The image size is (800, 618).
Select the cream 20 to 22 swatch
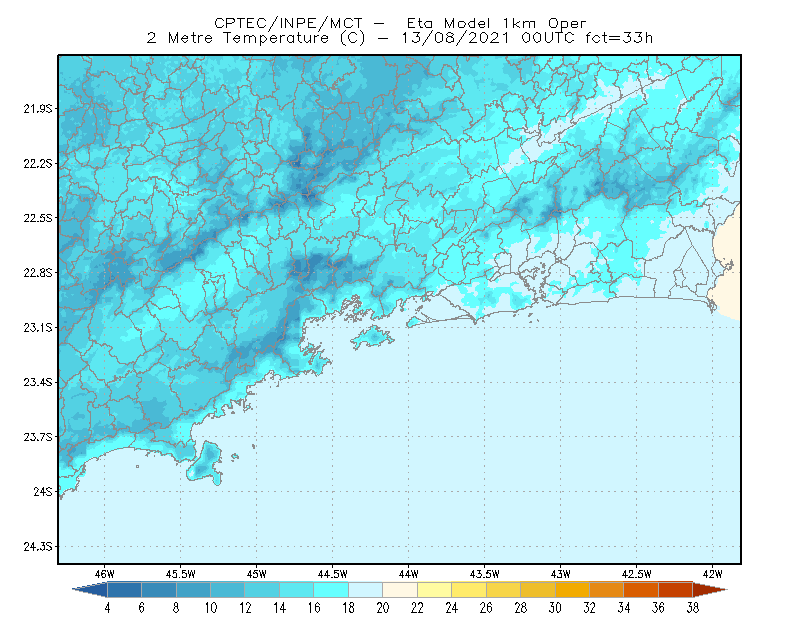click(400, 590)
